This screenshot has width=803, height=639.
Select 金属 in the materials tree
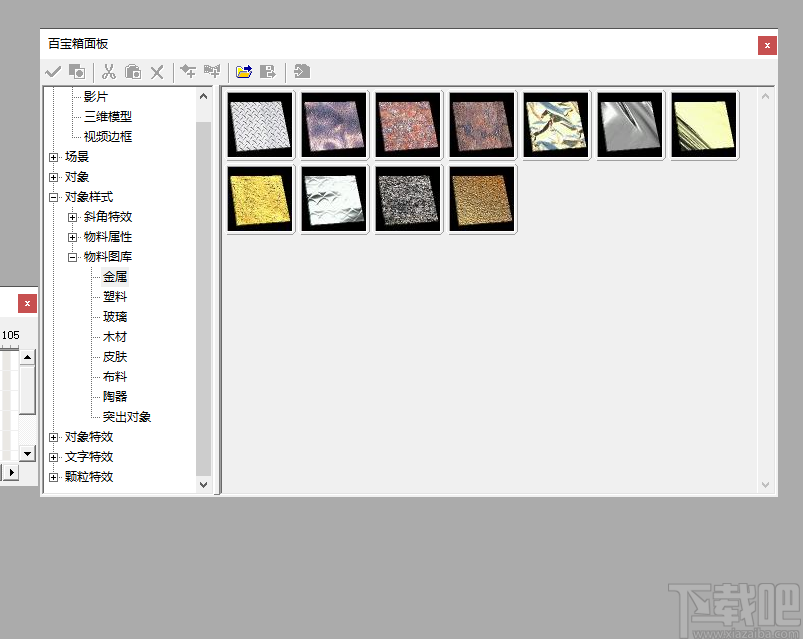(x=113, y=276)
